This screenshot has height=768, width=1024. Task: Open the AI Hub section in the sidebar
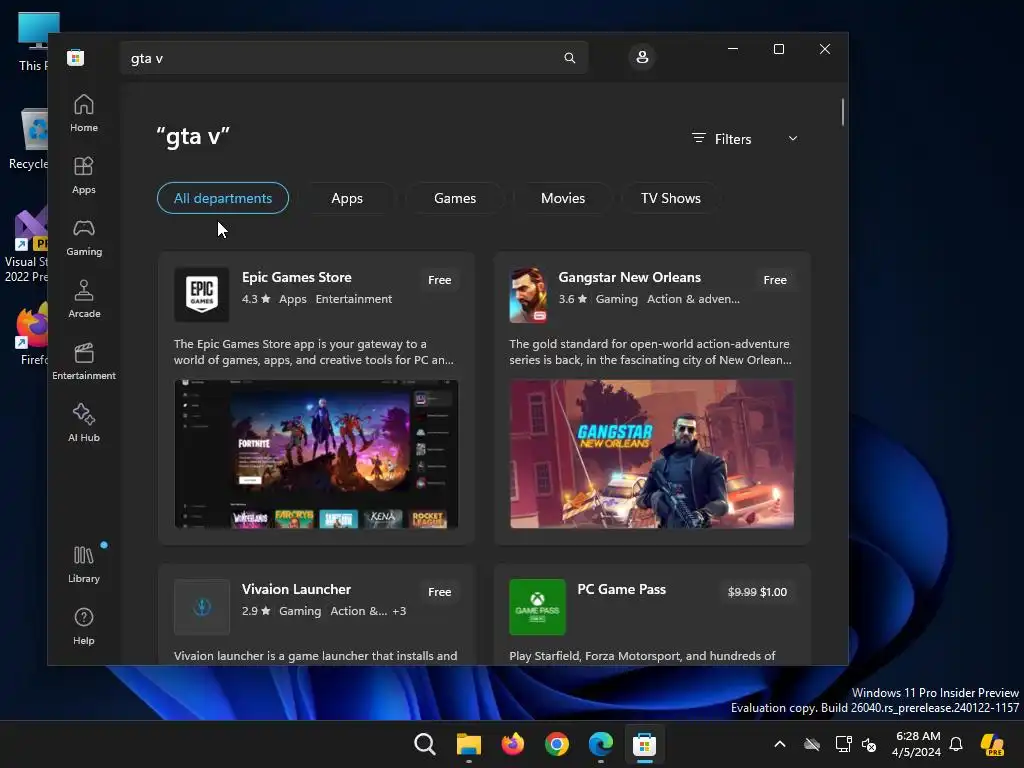(84, 424)
